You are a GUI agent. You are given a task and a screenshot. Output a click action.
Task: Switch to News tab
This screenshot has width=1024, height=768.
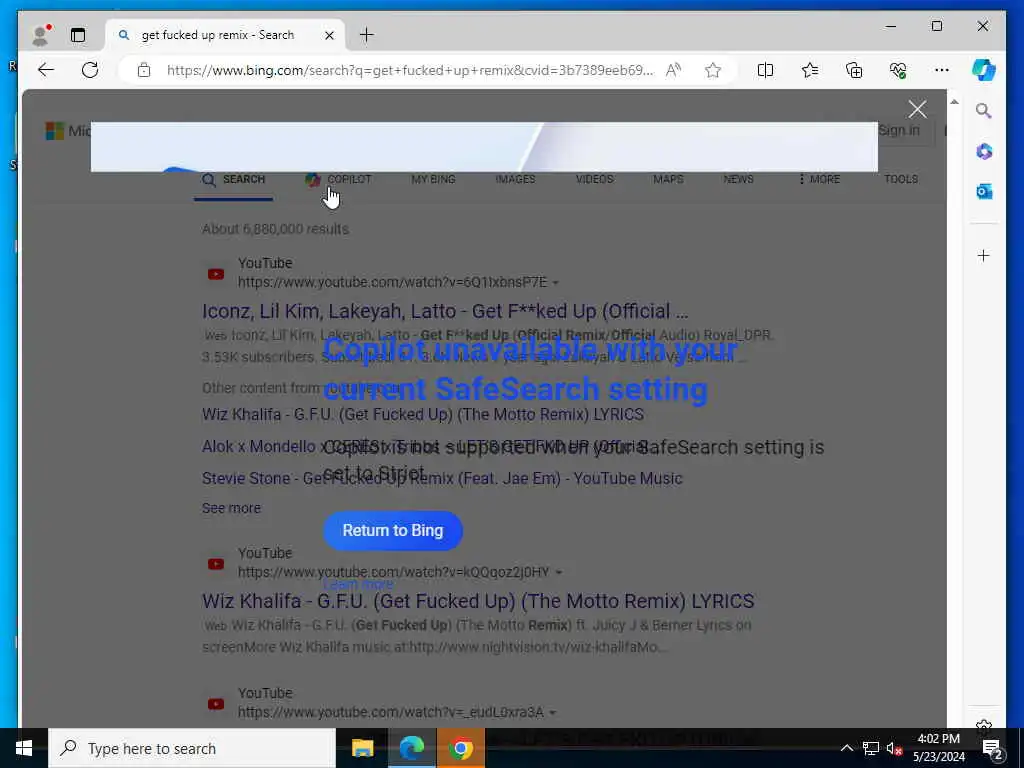coord(738,180)
